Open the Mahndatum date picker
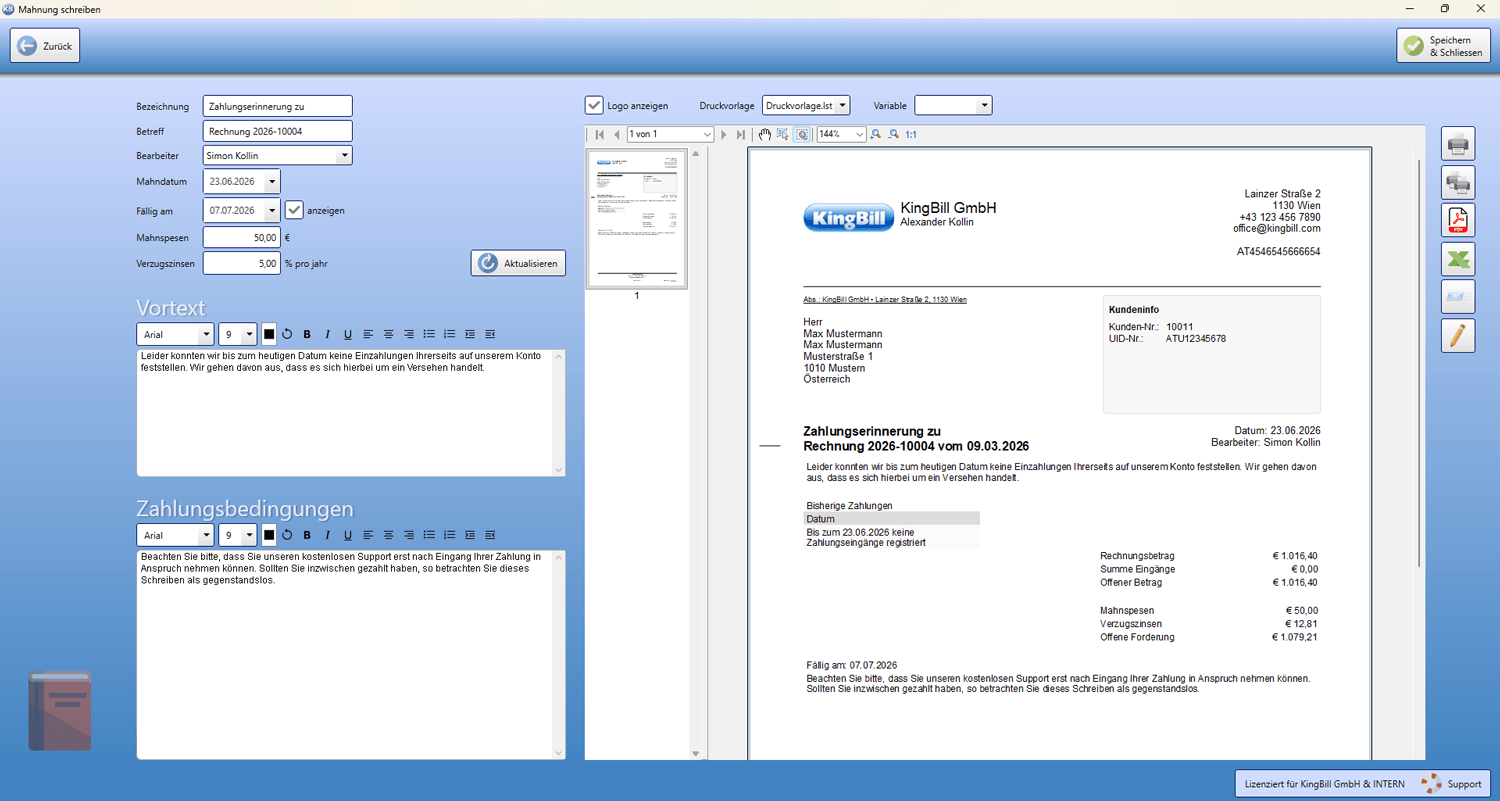This screenshot has width=1500, height=801. [272, 182]
